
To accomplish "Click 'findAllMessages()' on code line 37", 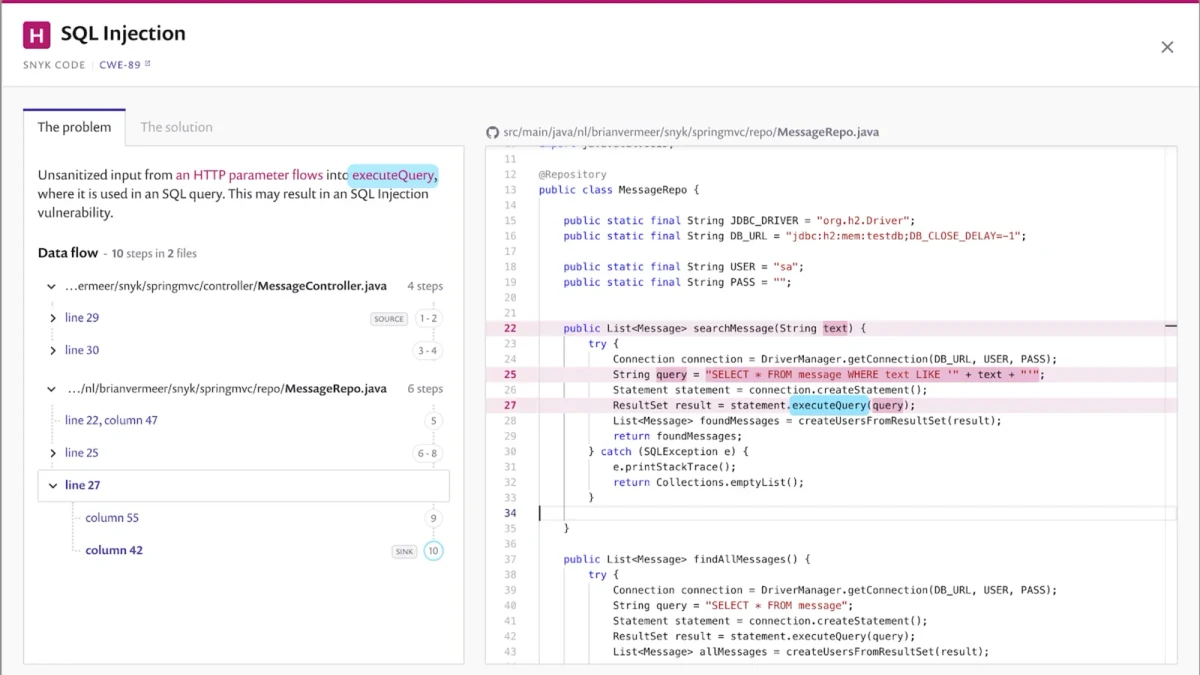I will pos(748,560).
